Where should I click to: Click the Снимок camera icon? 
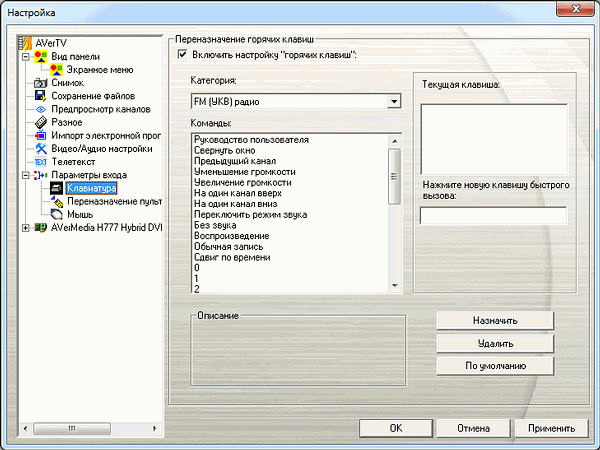tap(41, 83)
